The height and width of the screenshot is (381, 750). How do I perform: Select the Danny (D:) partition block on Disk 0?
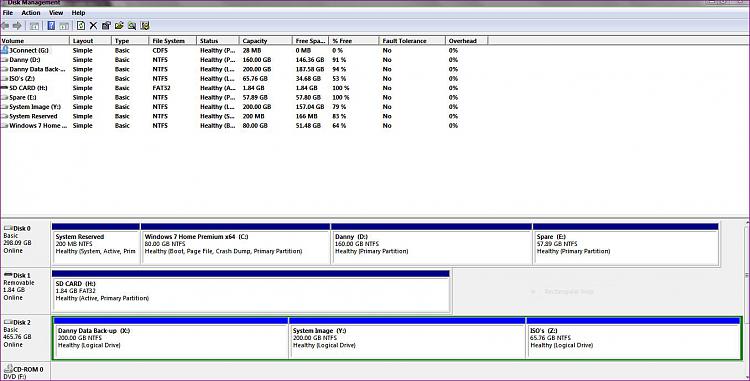431,243
